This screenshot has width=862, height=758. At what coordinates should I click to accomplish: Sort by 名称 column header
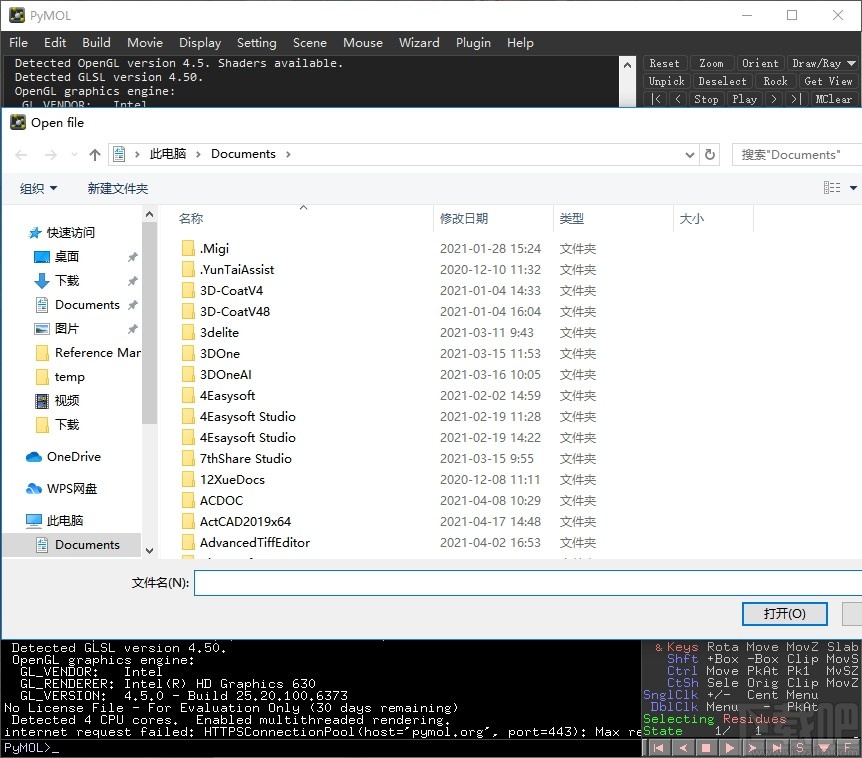click(191, 219)
